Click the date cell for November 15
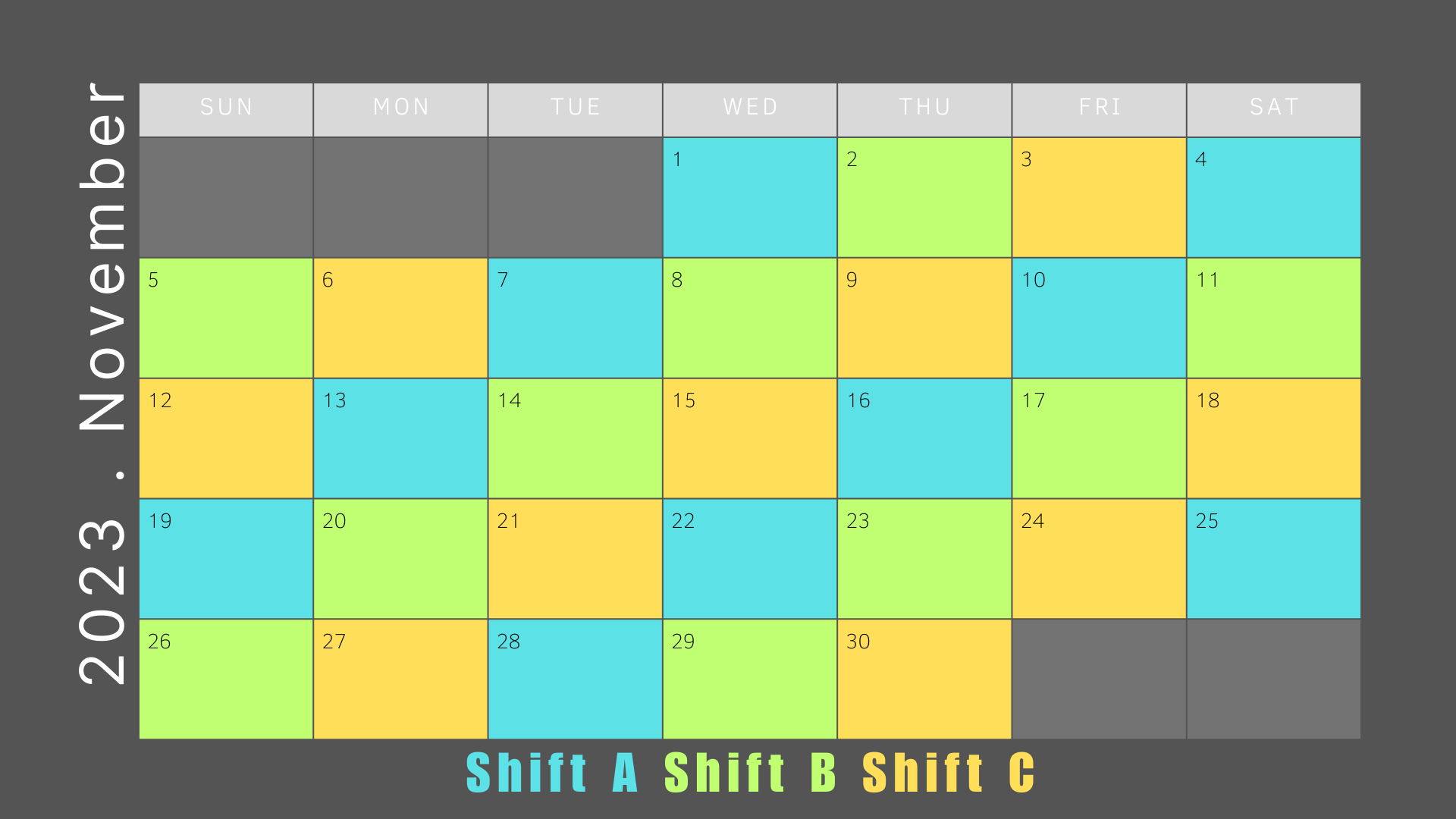Screen dimensions: 1456x819 click(750, 438)
